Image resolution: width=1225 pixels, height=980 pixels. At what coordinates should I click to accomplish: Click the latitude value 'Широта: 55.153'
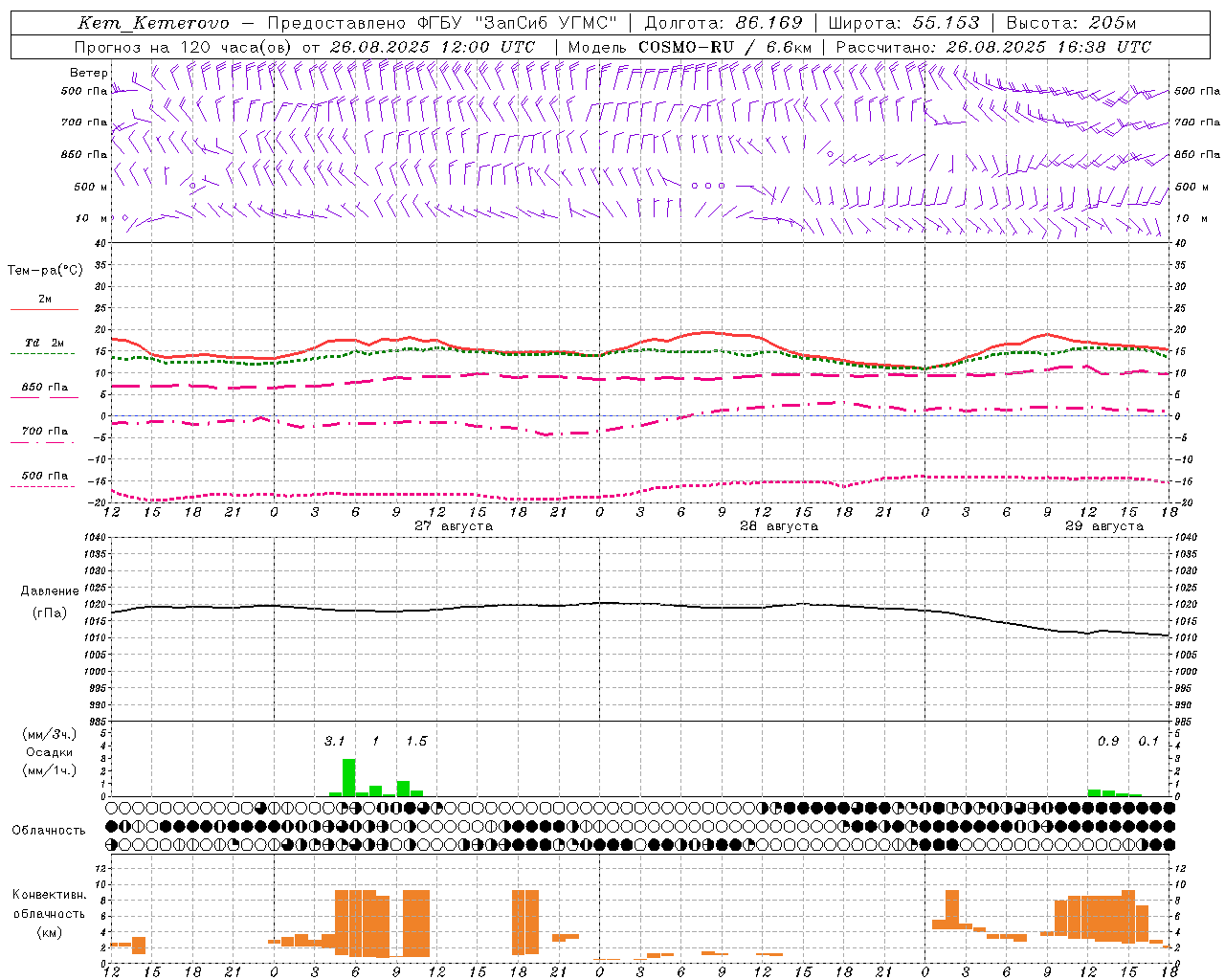click(x=903, y=23)
